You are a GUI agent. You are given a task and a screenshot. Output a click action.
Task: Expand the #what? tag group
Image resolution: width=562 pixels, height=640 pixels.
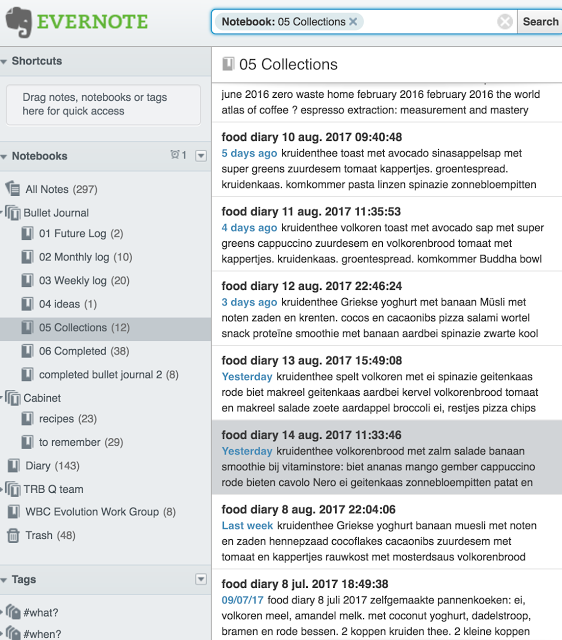[2, 612]
